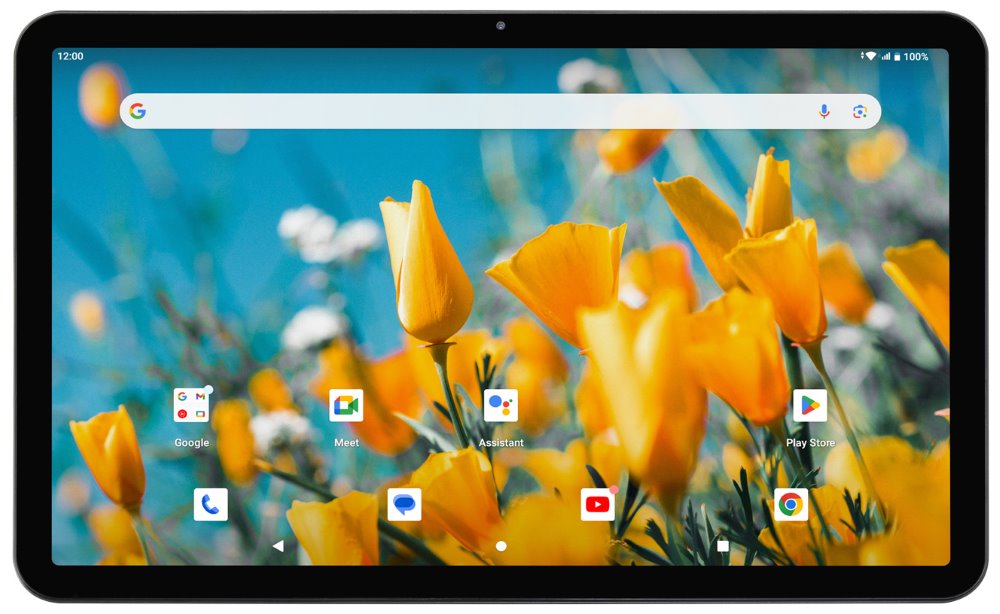This screenshot has width=1000, height=614.
Task: Launch Google Assistant
Action: [x=500, y=404]
